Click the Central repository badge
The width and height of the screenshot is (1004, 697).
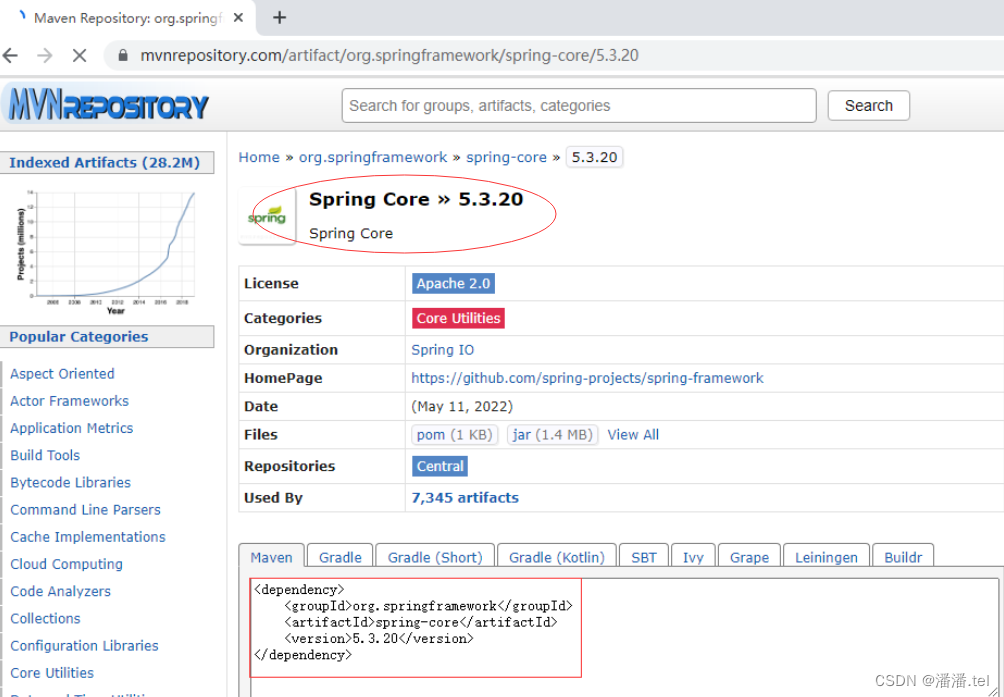pos(440,466)
